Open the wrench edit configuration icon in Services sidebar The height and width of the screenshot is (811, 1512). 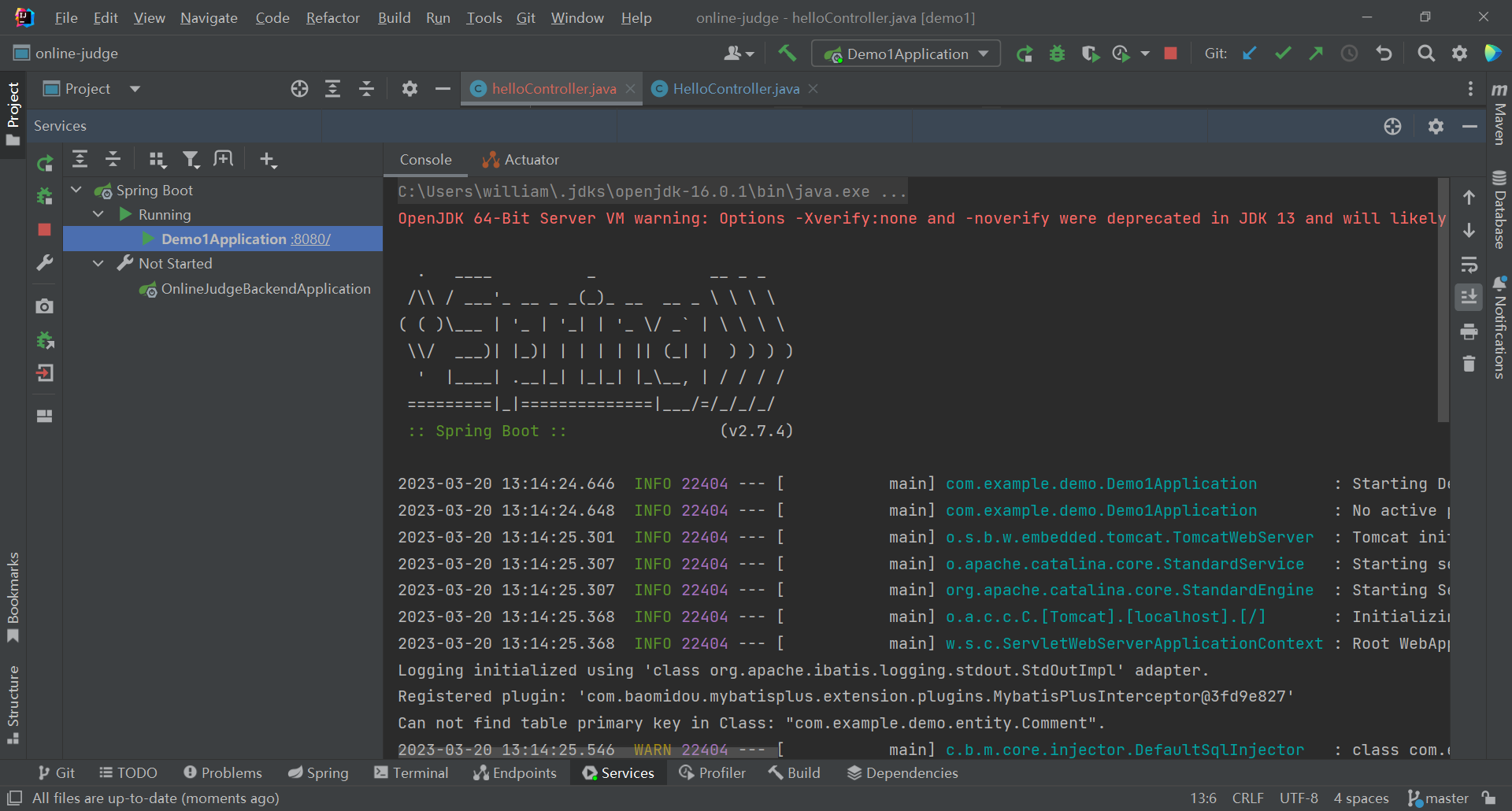pyautogui.click(x=45, y=262)
